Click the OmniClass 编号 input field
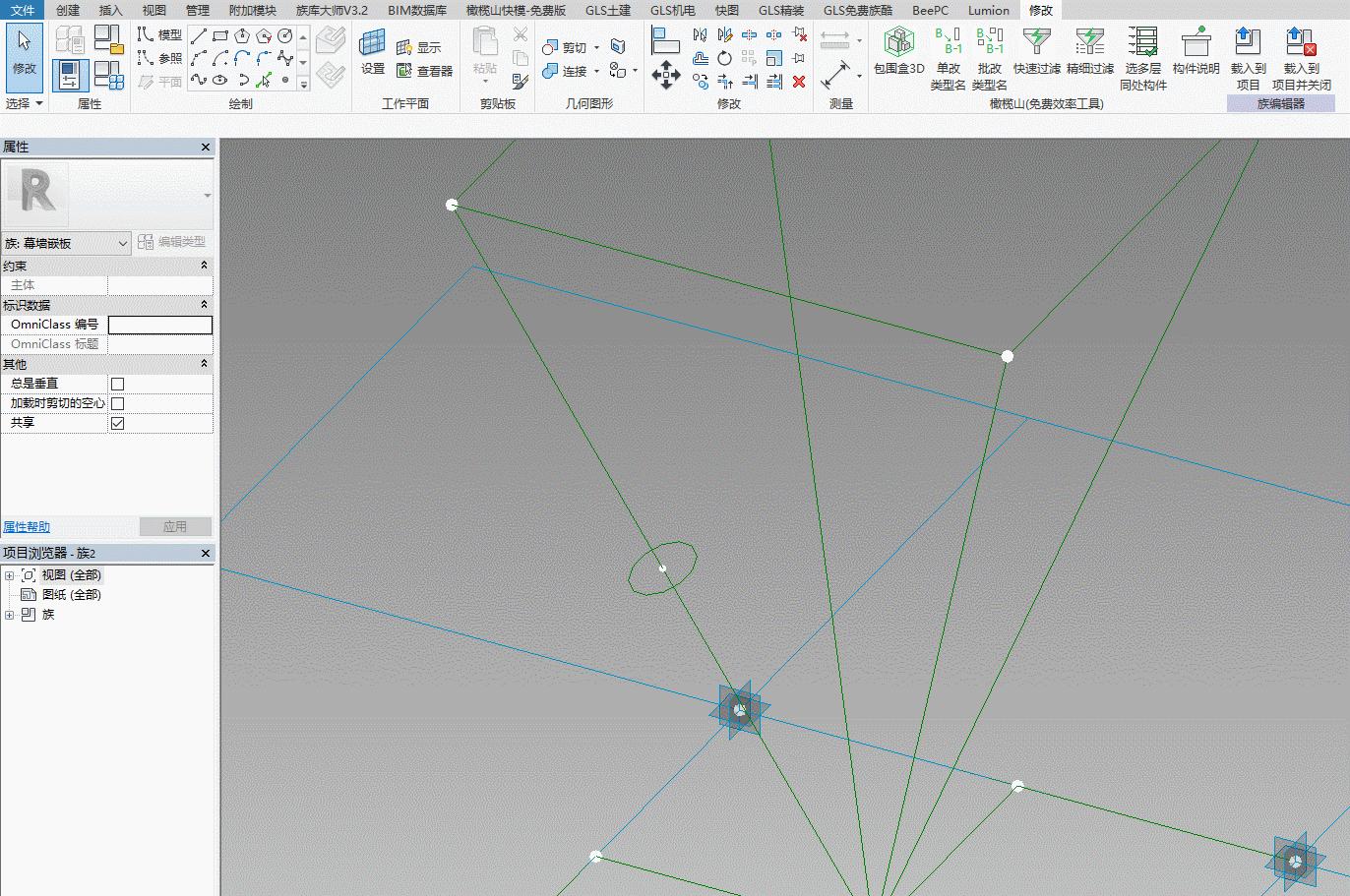Image resolution: width=1350 pixels, height=896 pixels. click(160, 325)
